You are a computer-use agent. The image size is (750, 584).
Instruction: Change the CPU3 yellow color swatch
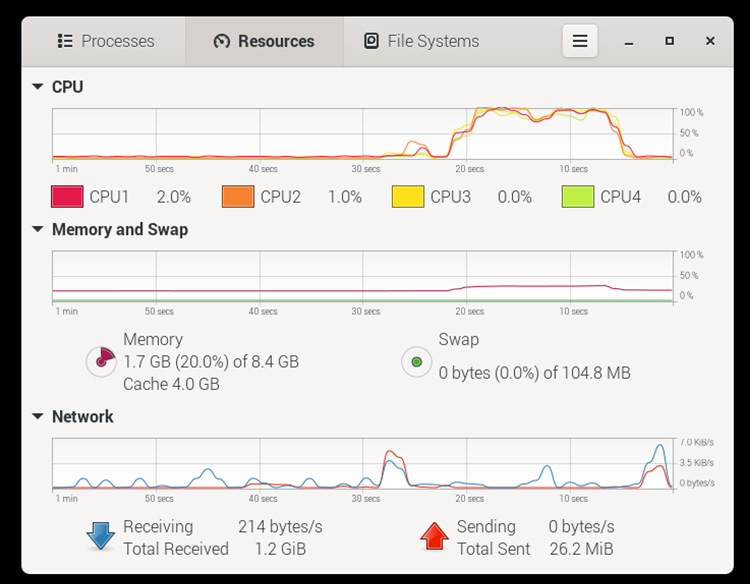click(408, 197)
